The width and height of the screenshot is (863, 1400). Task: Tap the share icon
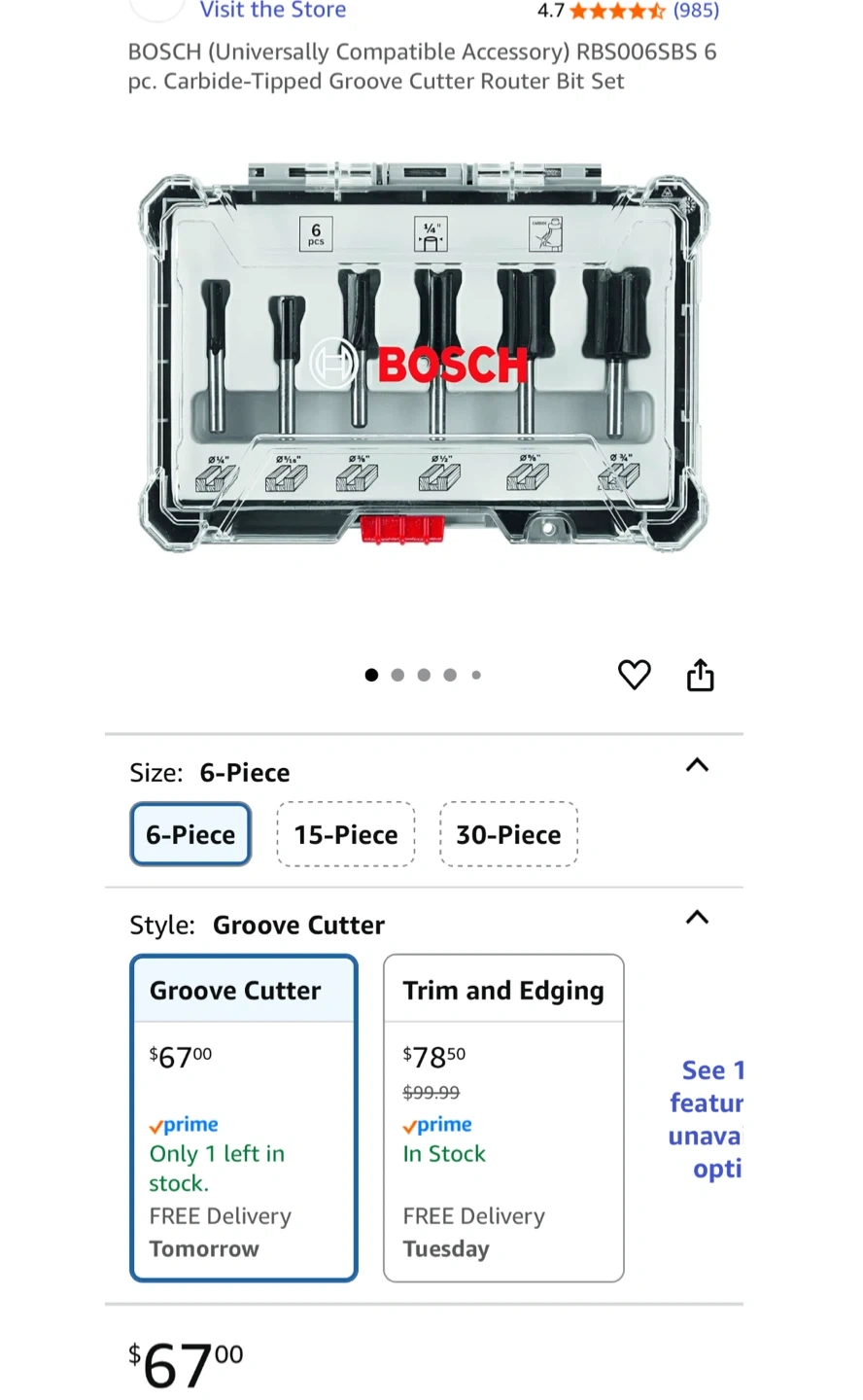coord(700,675)
